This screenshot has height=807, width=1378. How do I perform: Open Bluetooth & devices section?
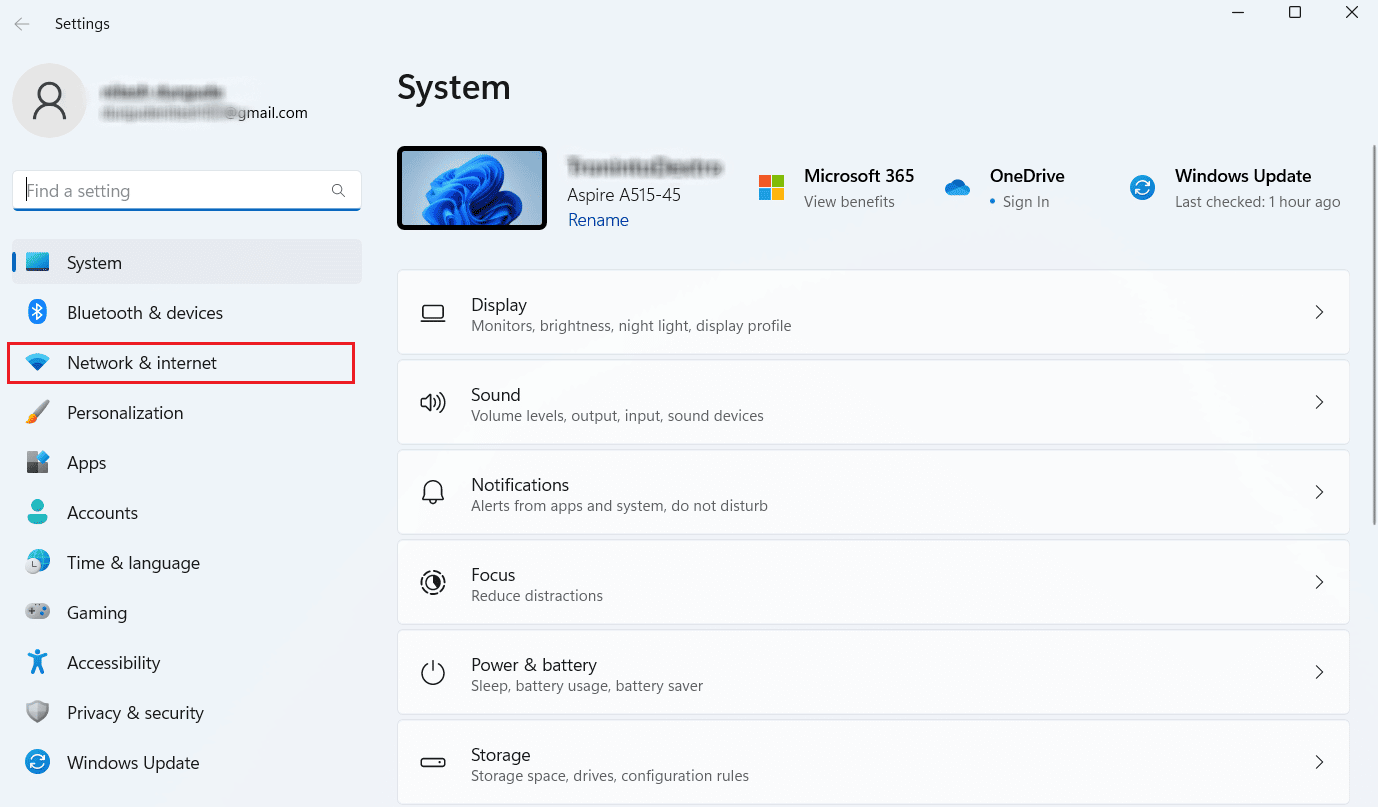coord(187,313)
